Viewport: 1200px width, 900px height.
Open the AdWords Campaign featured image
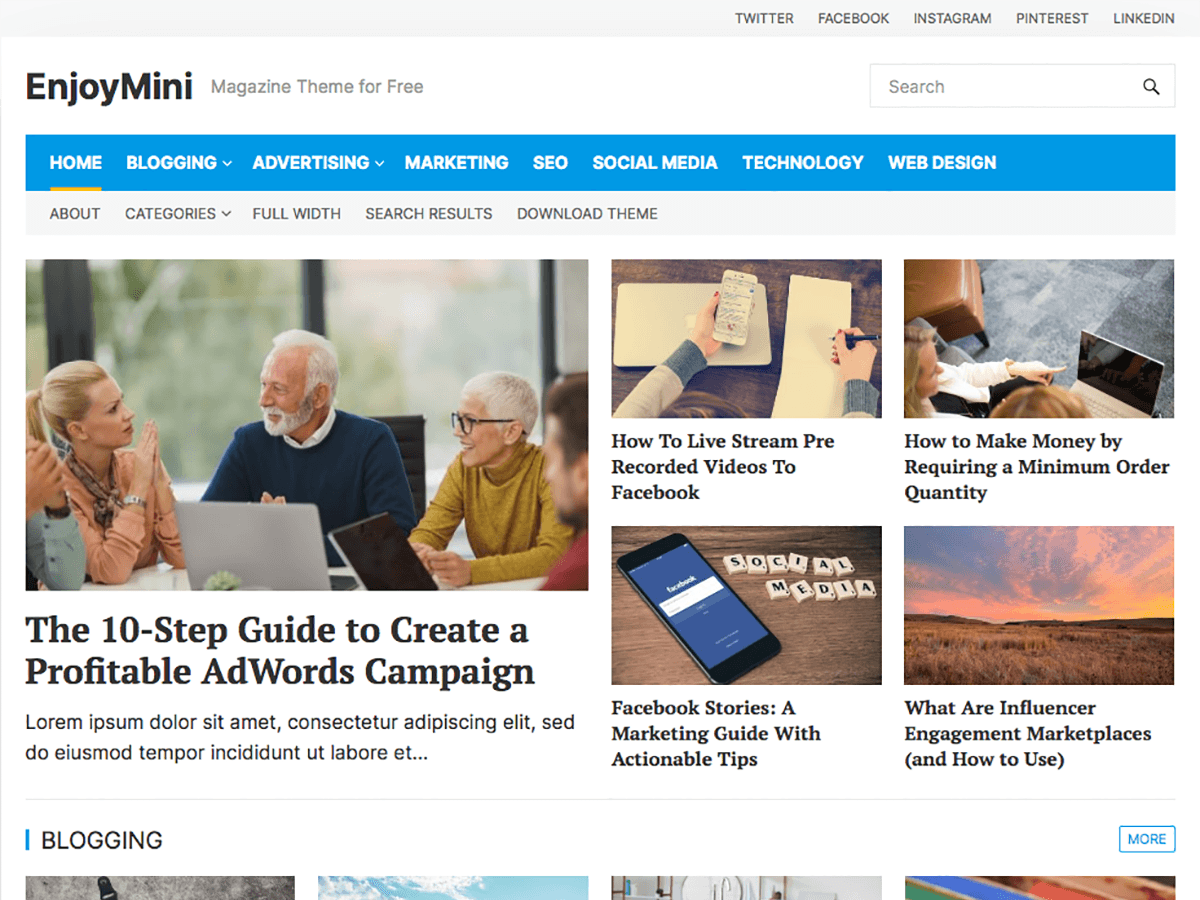pyautogui.click(x=307, y=425)
